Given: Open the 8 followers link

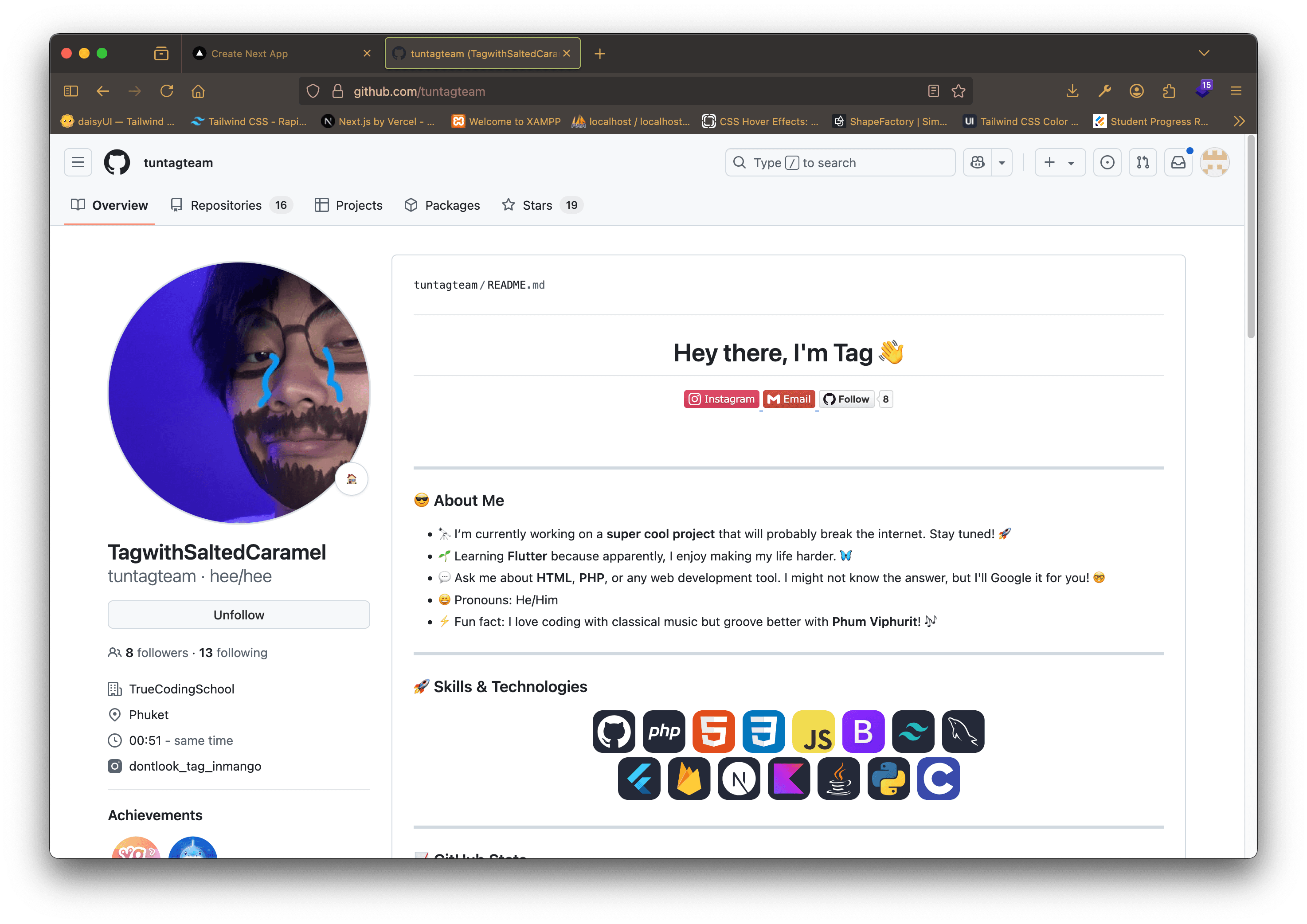Looking at the screenshot, I should tap(157, 653).
